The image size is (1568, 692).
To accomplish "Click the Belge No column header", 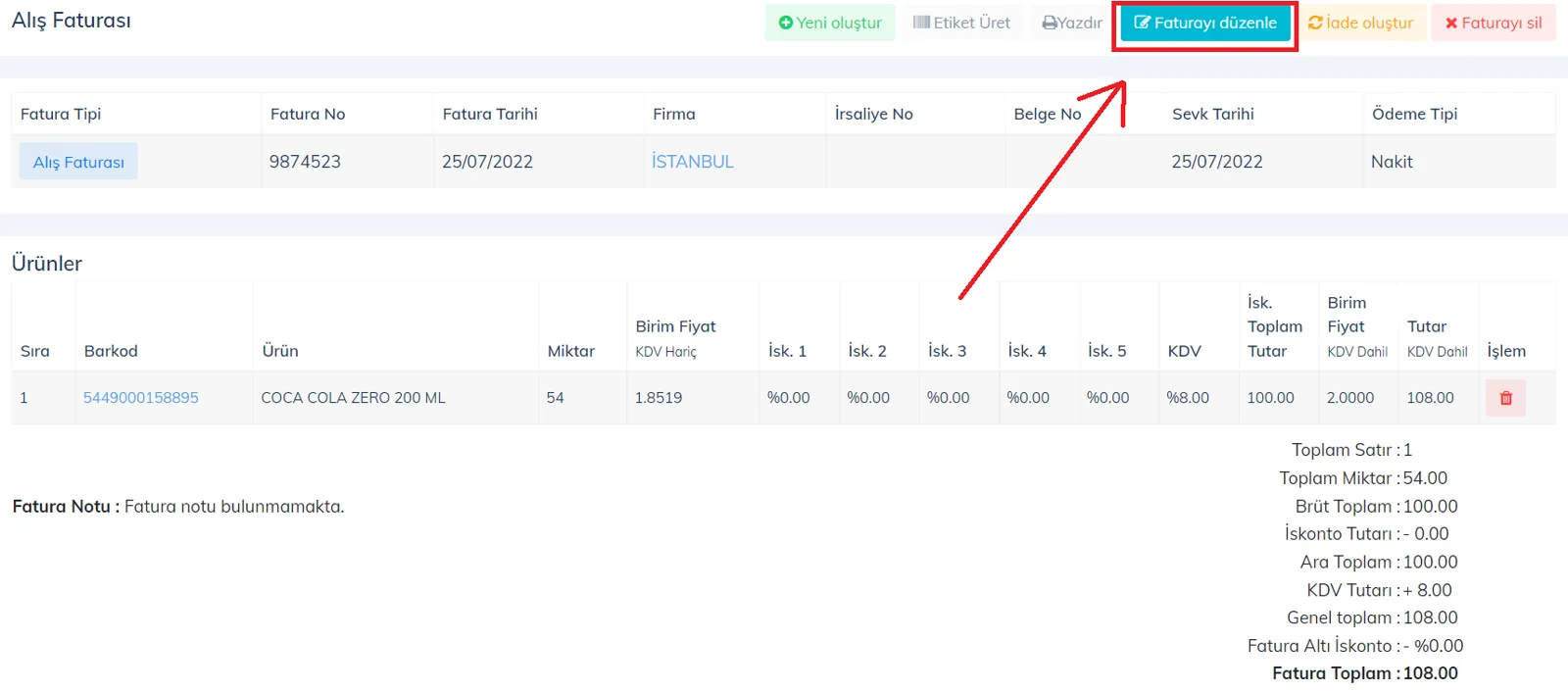I will tap(1048, 114).
